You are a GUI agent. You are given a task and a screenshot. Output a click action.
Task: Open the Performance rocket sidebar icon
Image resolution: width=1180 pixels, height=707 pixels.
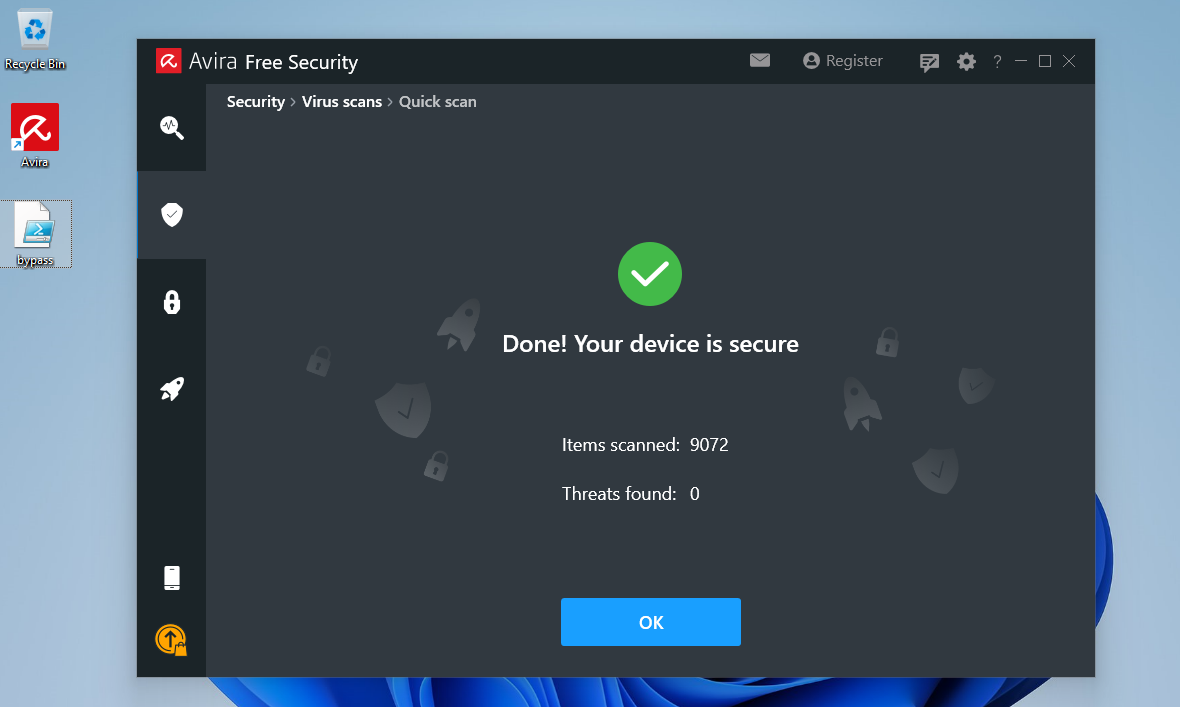tap(172, 389)
